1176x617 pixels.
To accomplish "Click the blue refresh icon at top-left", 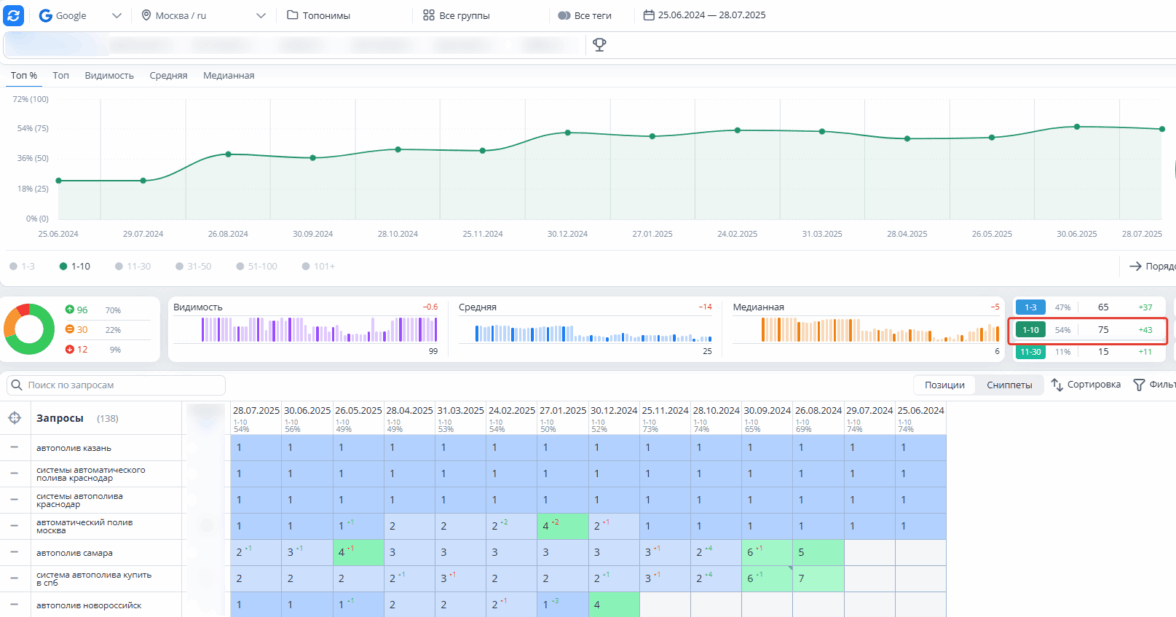I will [x=14, y=15].
